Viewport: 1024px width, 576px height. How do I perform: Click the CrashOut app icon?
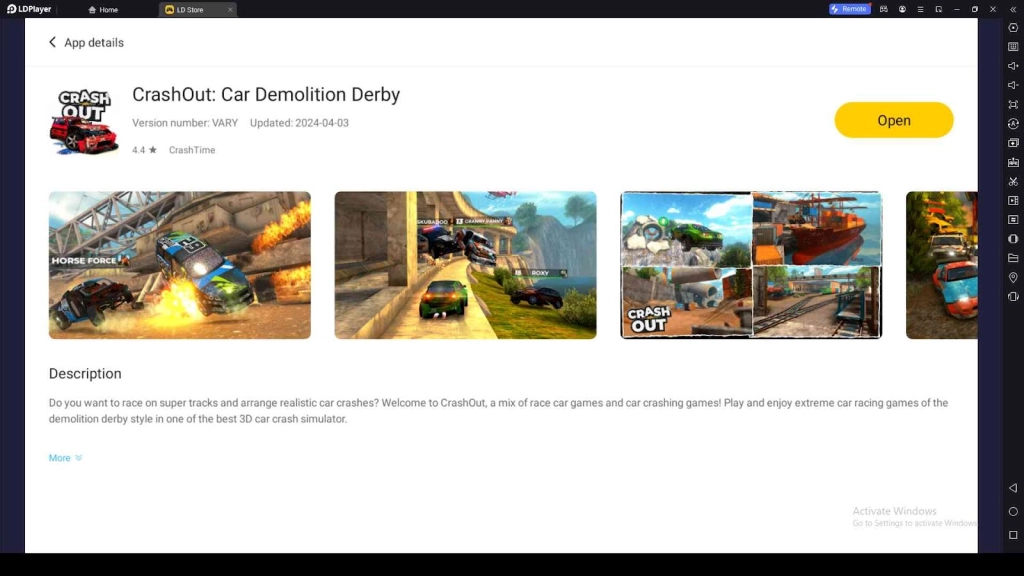tap(84, 121)
